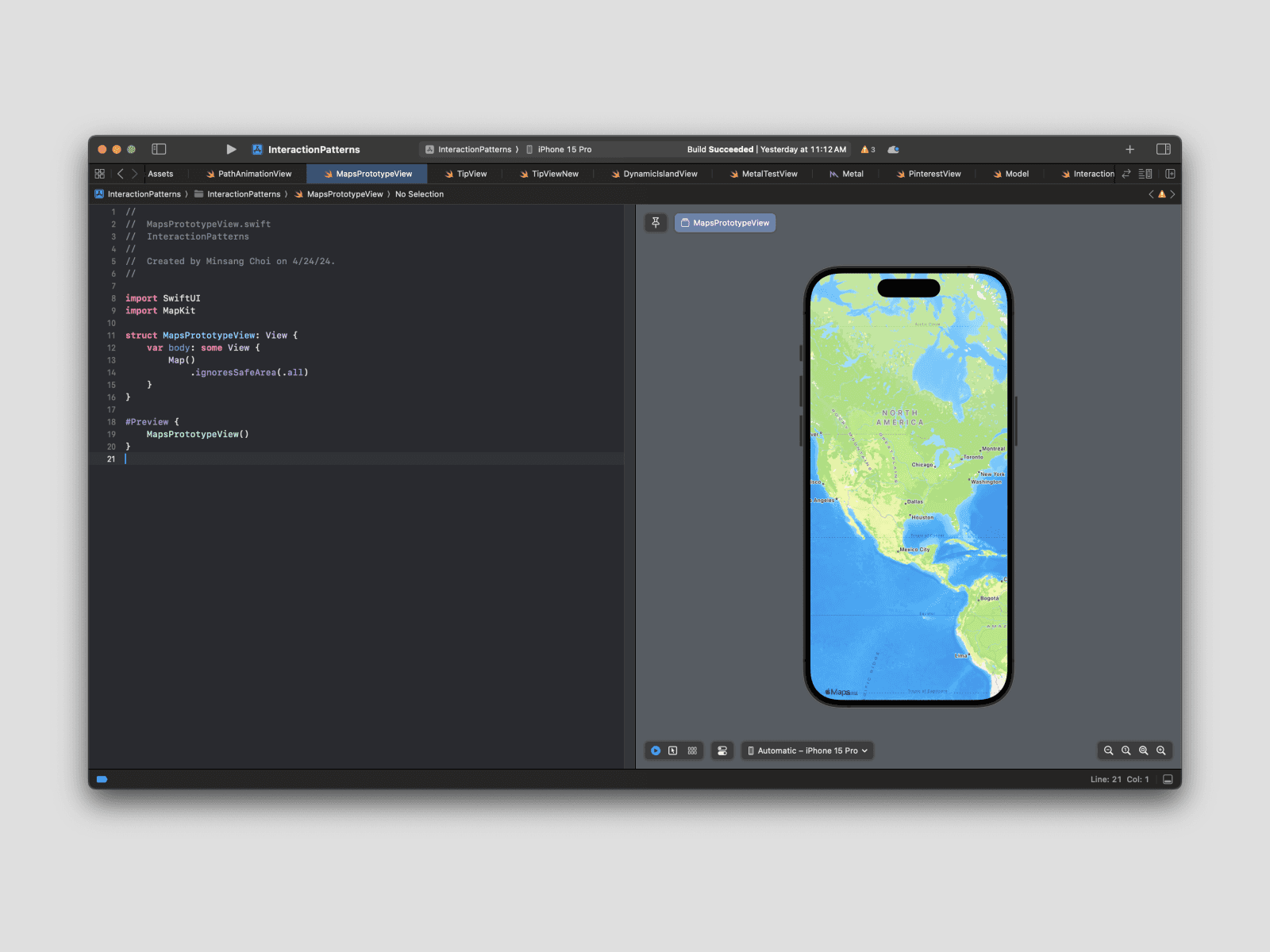Click line number 13 in the gutter
Screen dimensions: 1270x952
[x=111, y=360]
